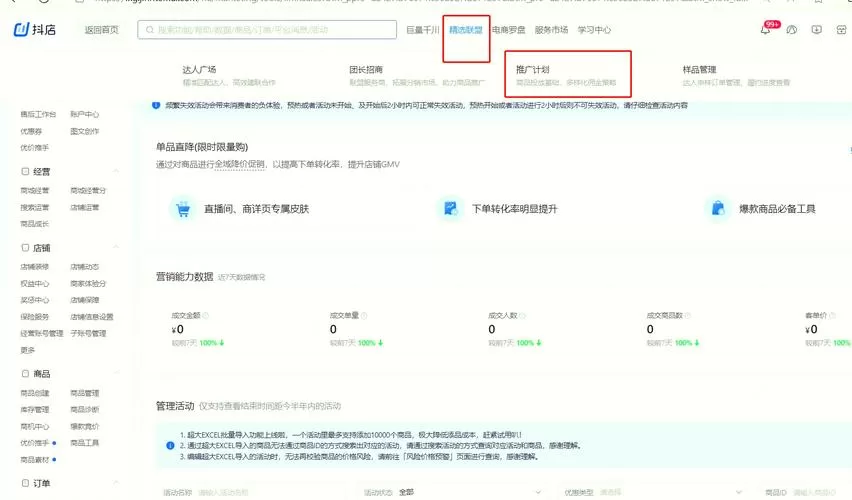Click the bag icon beside 爆款商品必备工具

pos(718,208)
